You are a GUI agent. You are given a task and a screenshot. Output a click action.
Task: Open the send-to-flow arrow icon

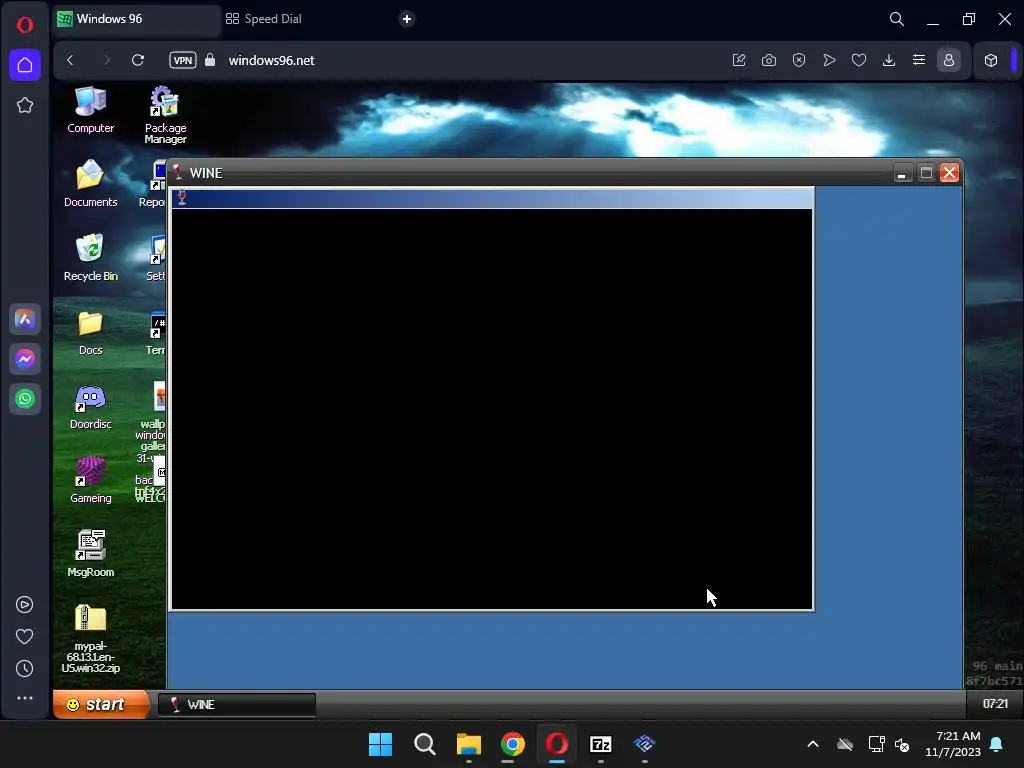(x=829, y=60)
